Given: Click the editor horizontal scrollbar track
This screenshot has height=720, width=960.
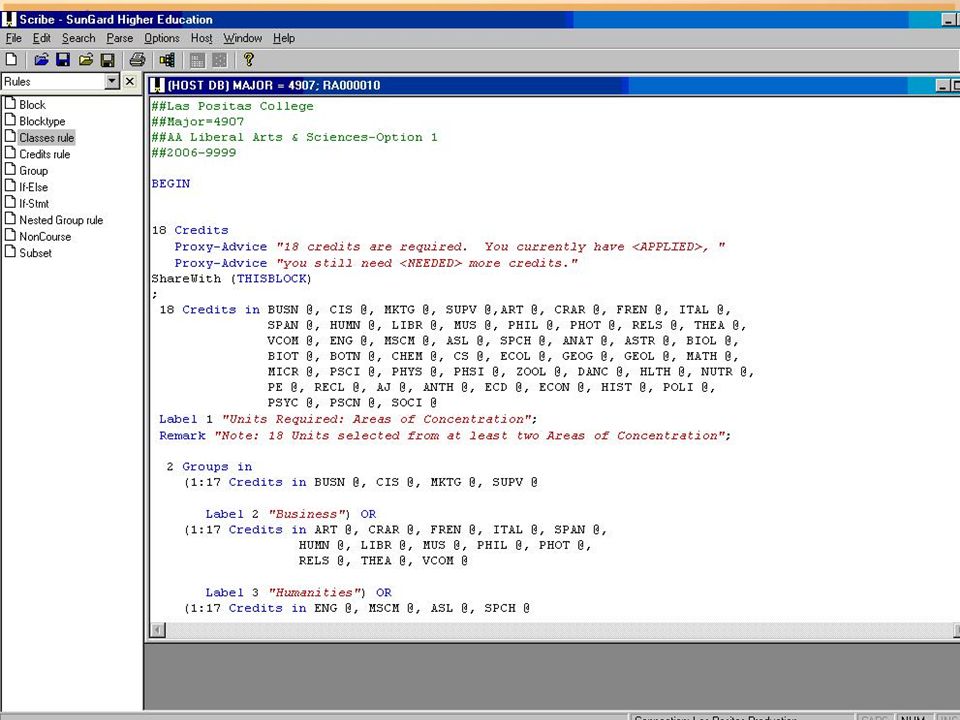Looking at the screenshot, I should pos(558,630).
